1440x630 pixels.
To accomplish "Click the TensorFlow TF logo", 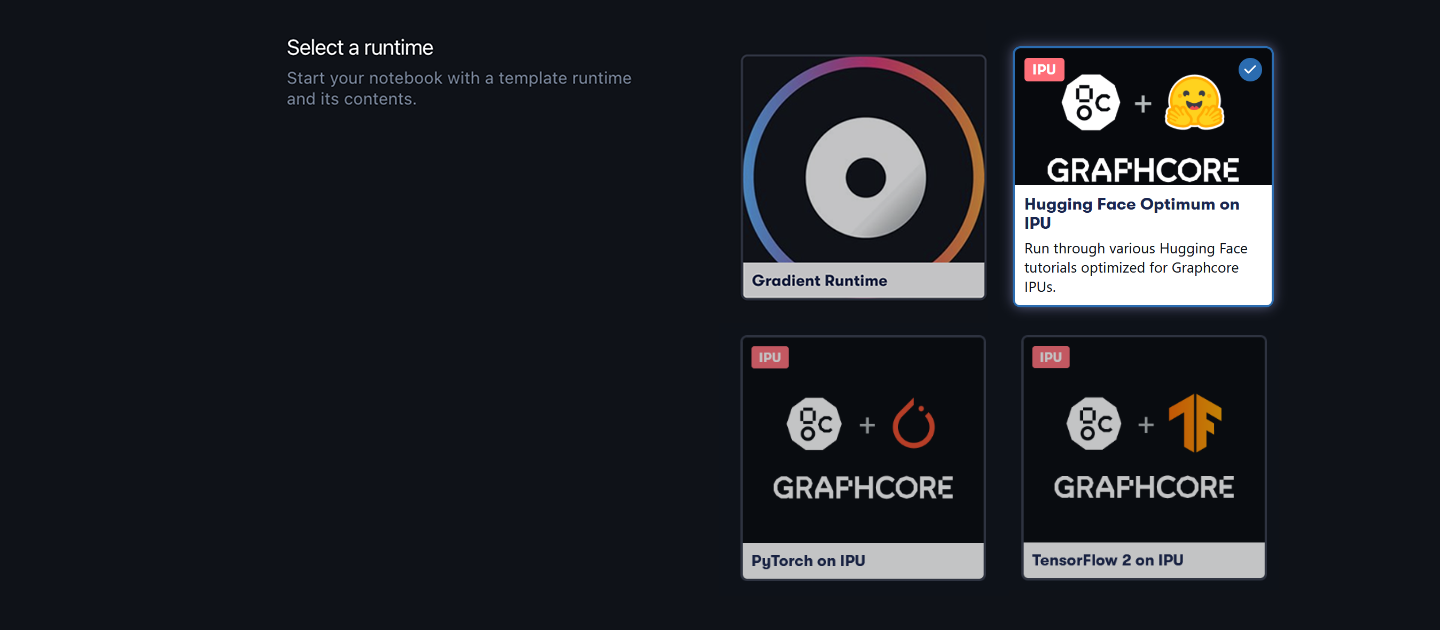I will pos(1195,424).
